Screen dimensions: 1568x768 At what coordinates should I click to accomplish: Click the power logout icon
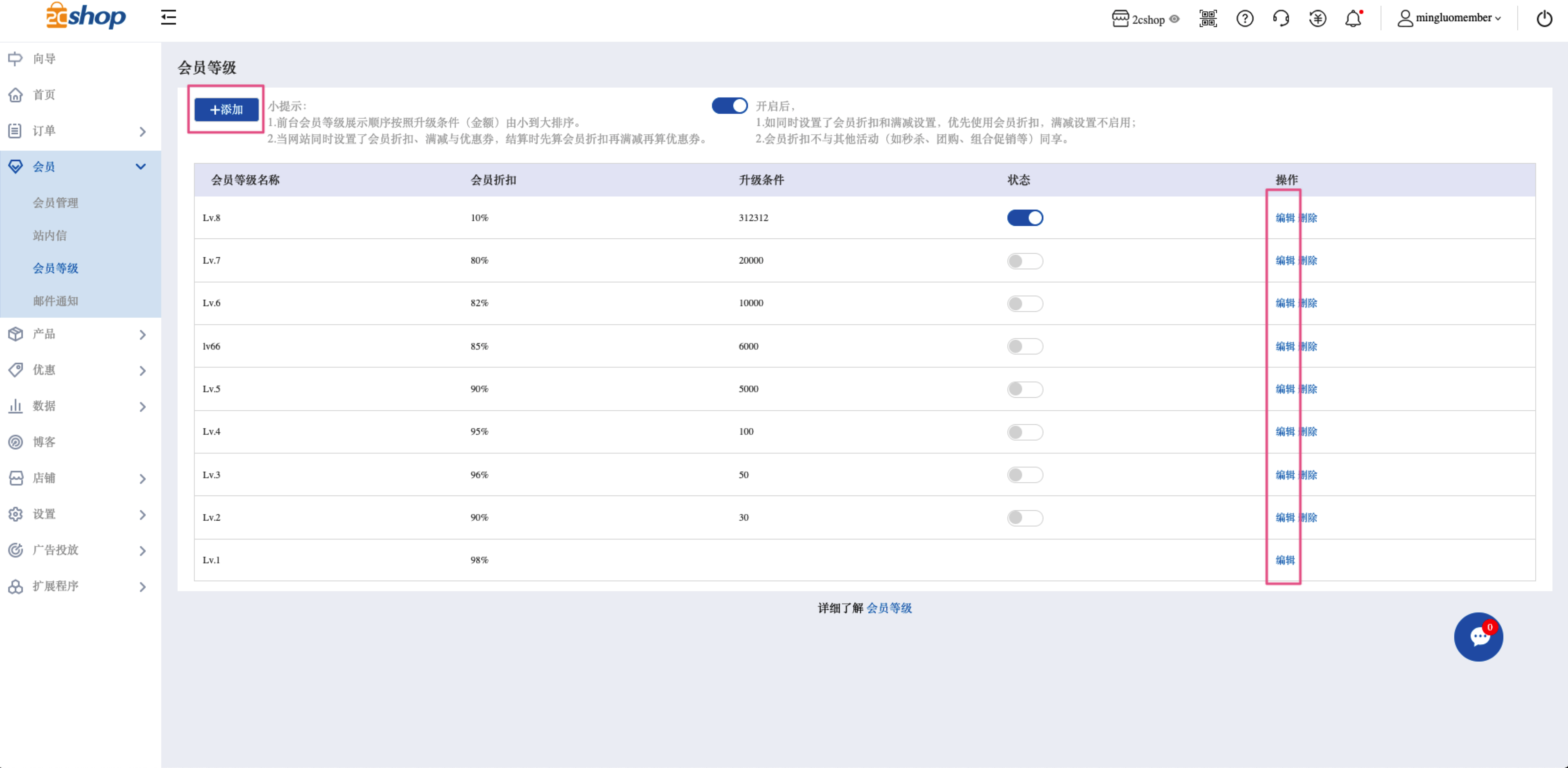[1544, 19]
